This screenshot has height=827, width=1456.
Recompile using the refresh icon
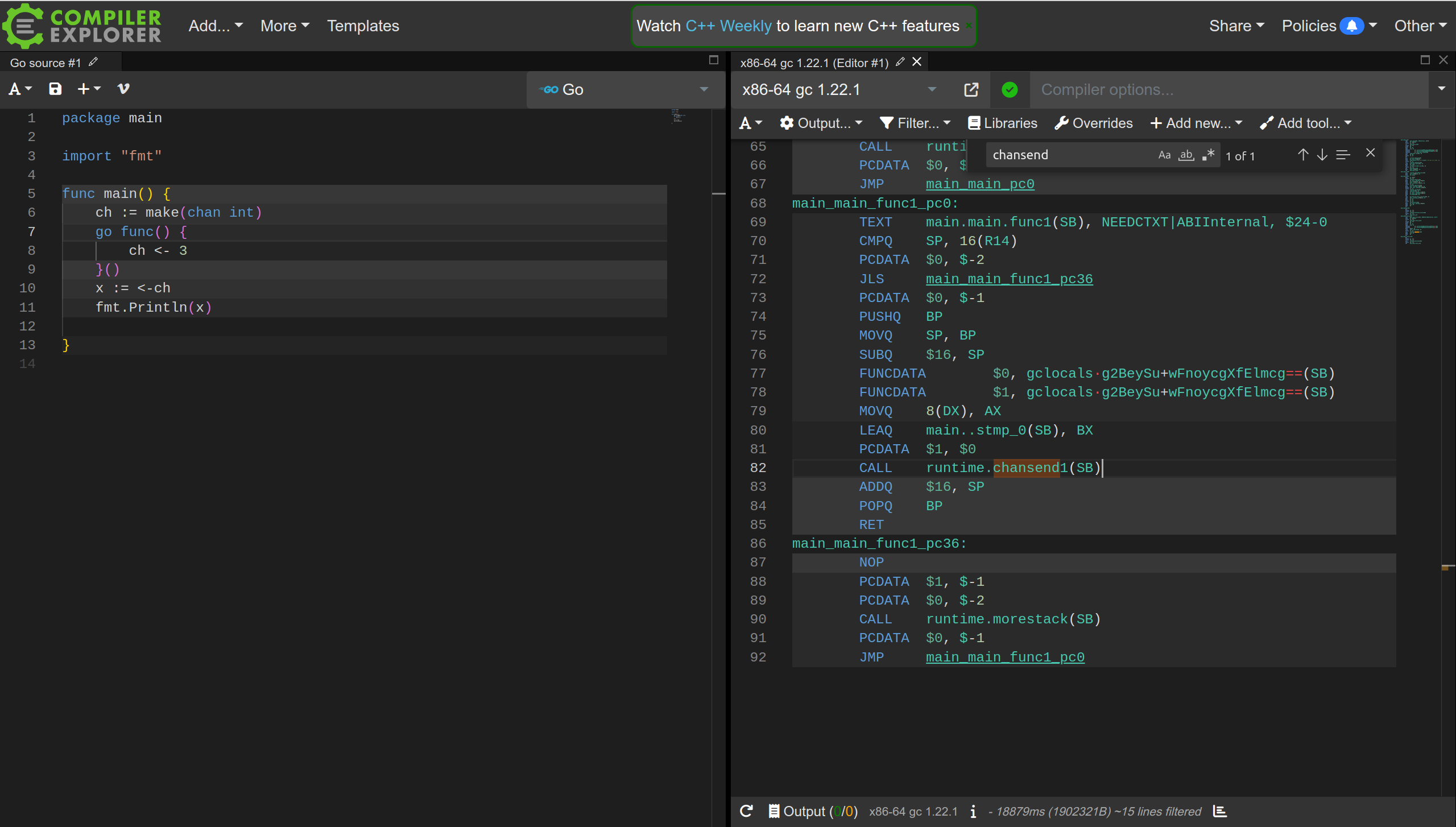coord(747,811)
